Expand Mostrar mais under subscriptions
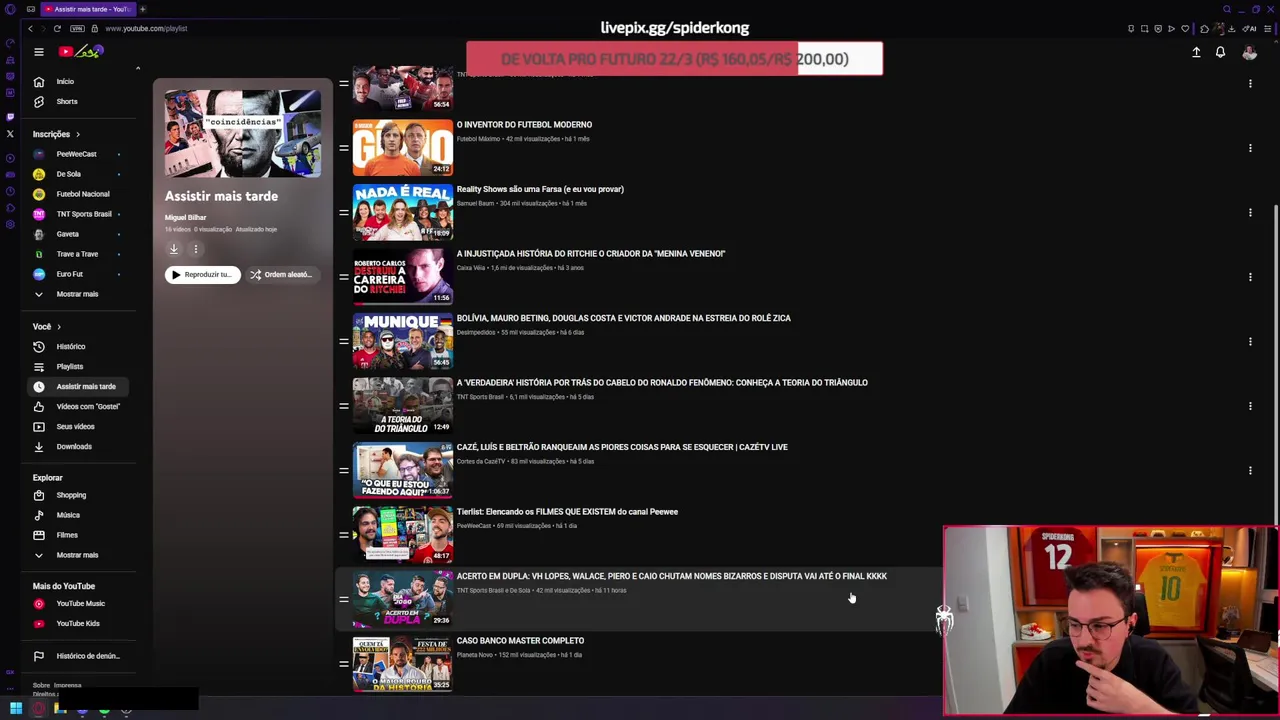The image size is (1280, 720). tap(77, 294)
